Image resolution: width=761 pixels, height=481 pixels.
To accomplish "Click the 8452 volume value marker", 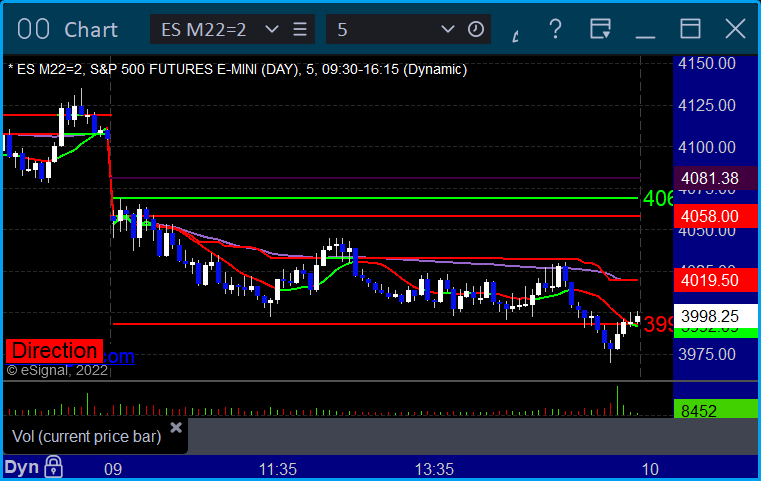I will tap(716, 410).
